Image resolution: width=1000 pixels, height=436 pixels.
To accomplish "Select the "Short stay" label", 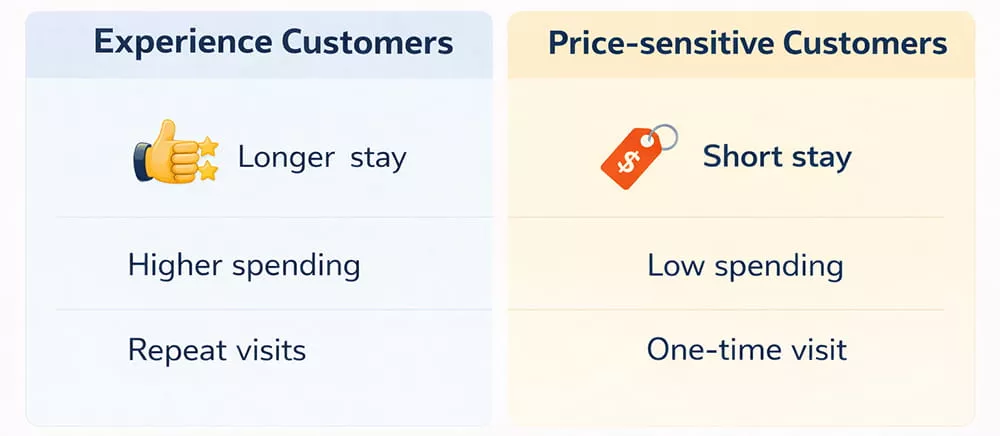I will (777, 157).
